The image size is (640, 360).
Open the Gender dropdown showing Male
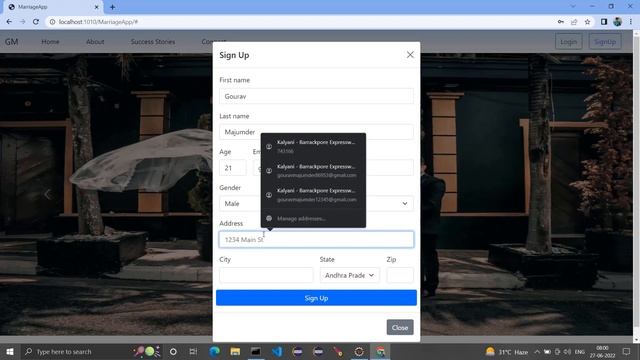316,203
